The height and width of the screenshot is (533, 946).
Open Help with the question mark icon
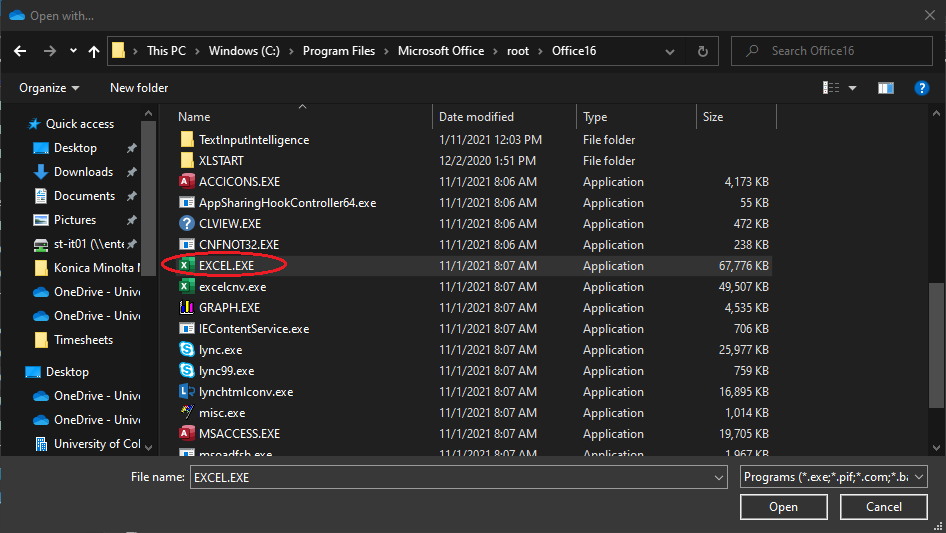[921, 88]
